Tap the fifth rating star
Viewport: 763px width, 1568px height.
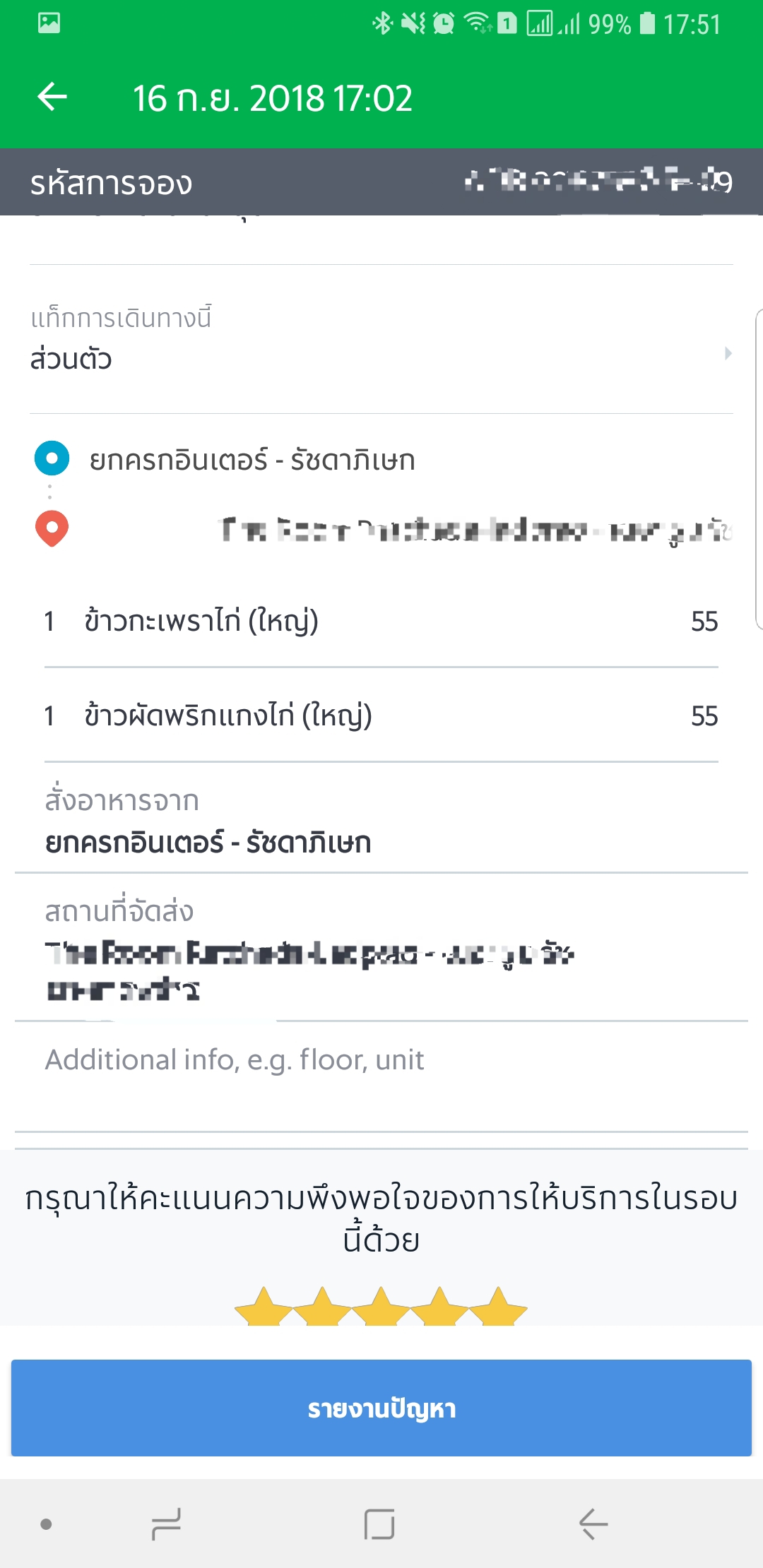click(x=498, y=1307)
